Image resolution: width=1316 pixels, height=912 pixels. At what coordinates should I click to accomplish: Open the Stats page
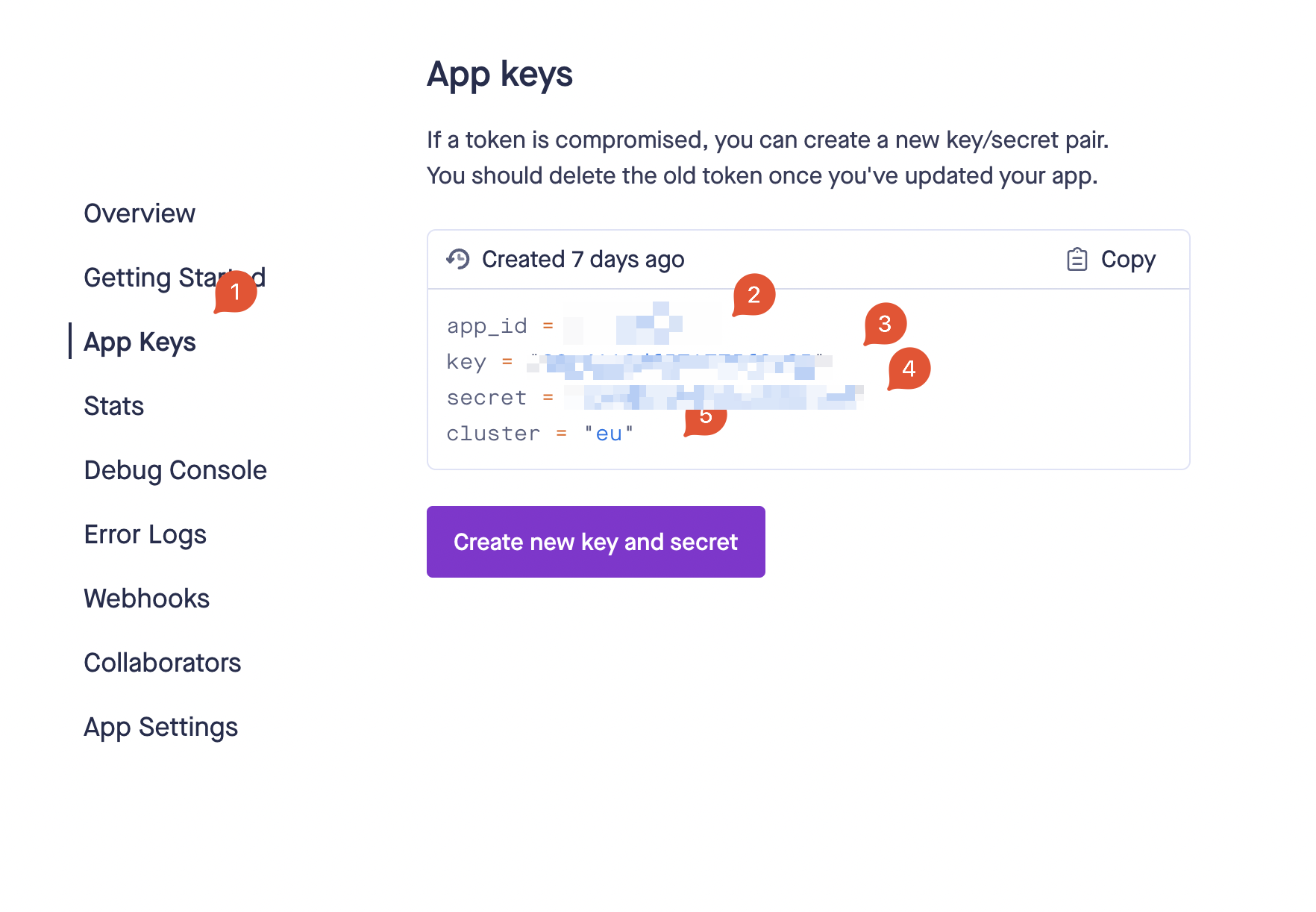tap(113, 406)
